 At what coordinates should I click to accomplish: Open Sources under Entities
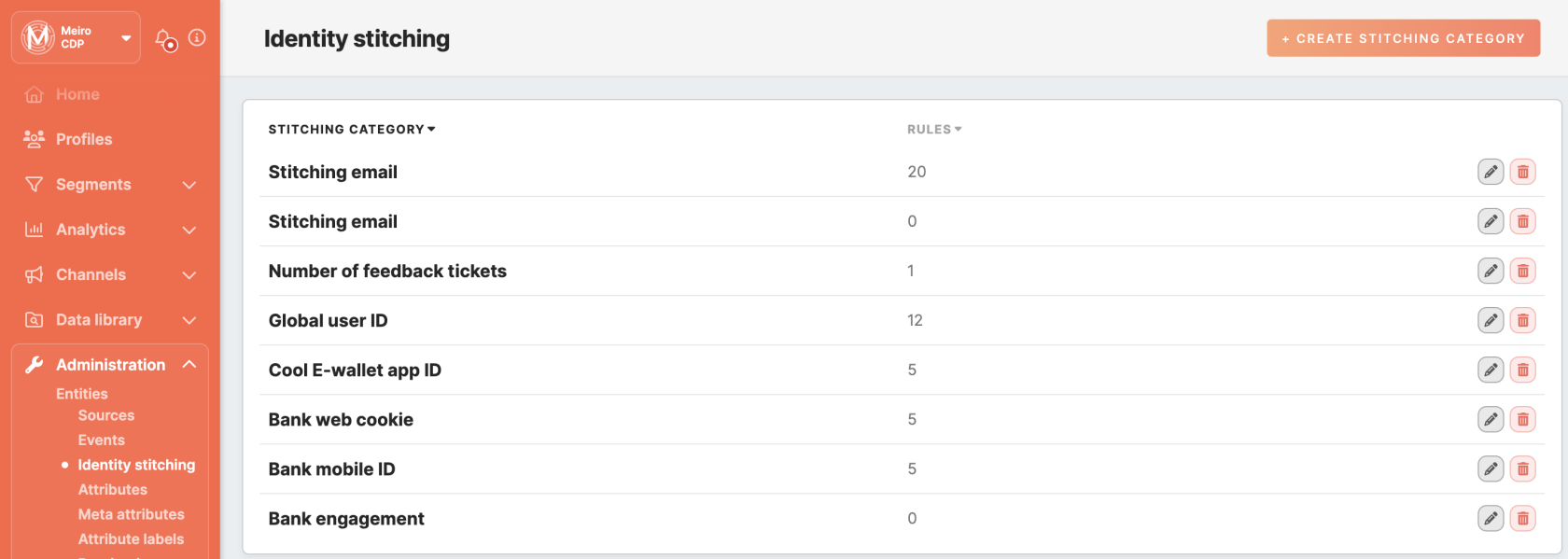tap(106, 415)
